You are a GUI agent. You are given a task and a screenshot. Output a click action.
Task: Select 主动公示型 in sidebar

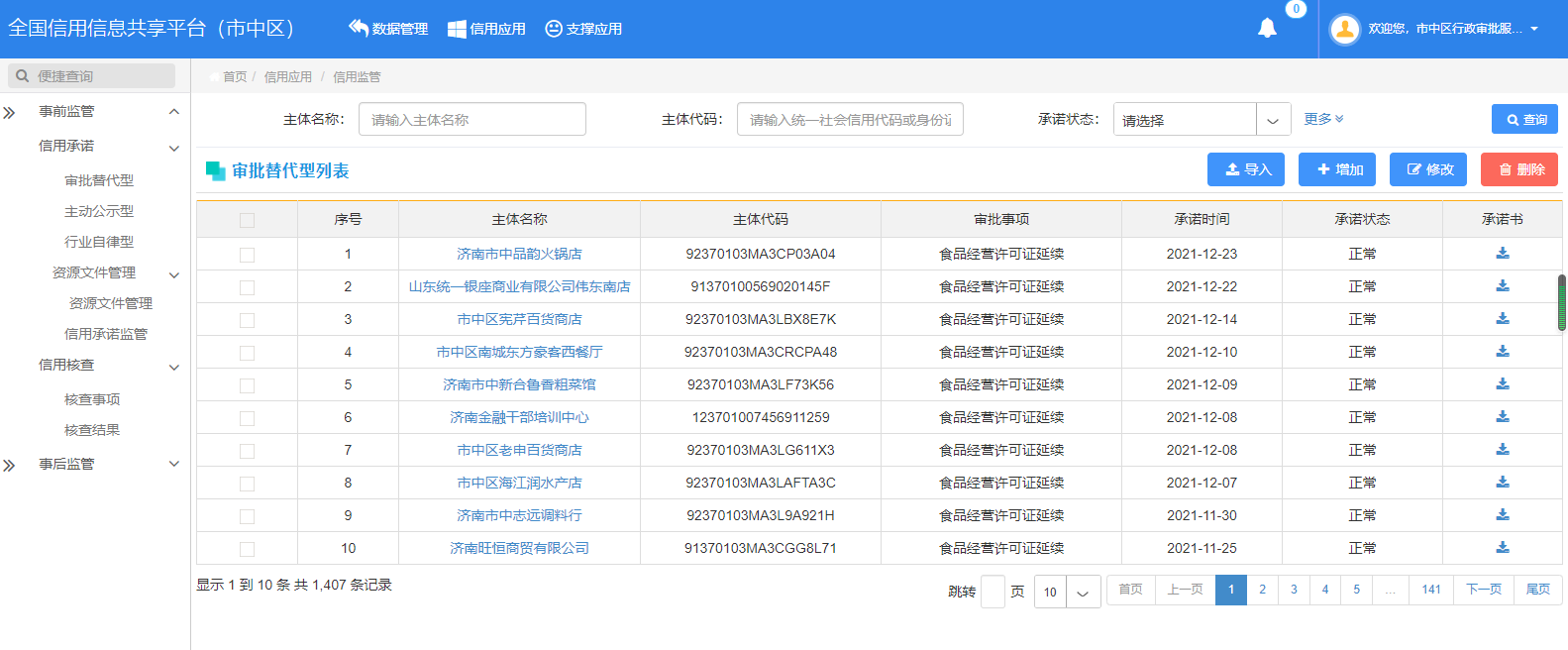(99, 211)
